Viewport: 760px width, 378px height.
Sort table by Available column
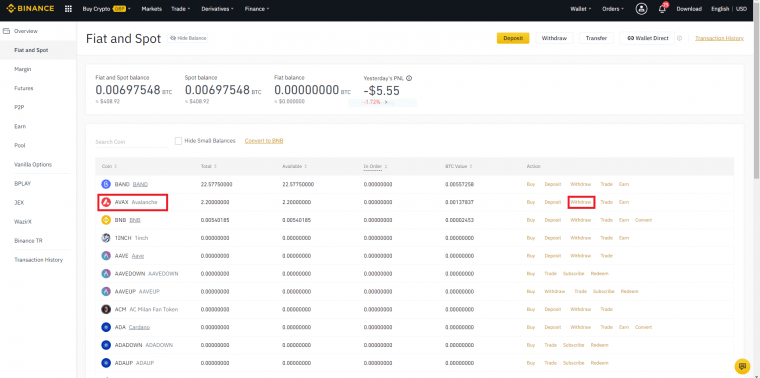(x=294, y=167)
